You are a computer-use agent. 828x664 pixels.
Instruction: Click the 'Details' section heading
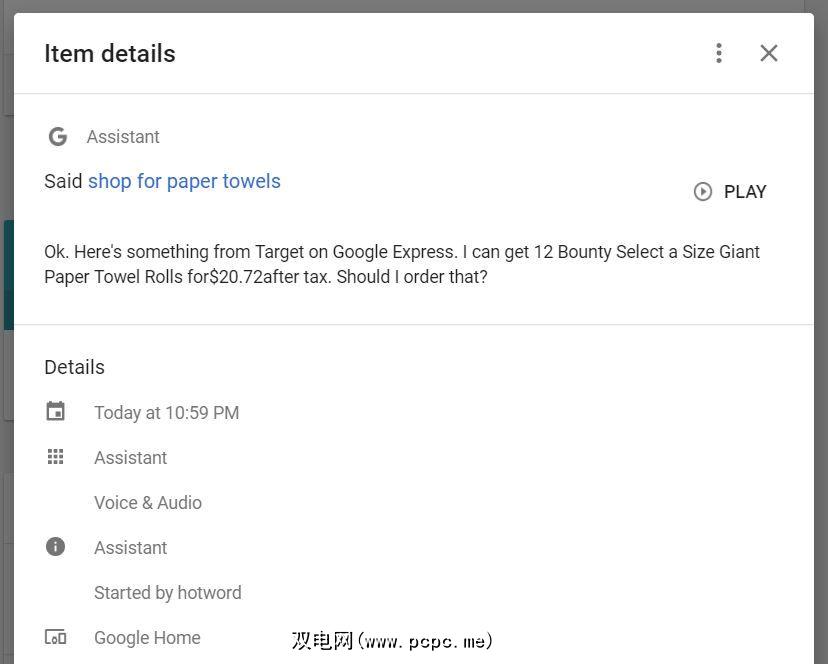click(74, 367)
